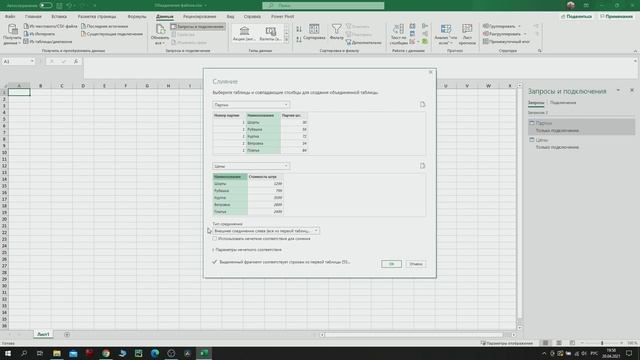Viewport: 640px width, 360px height.
Task: Click the second column header in the second preview table
Action: (265, 177)
